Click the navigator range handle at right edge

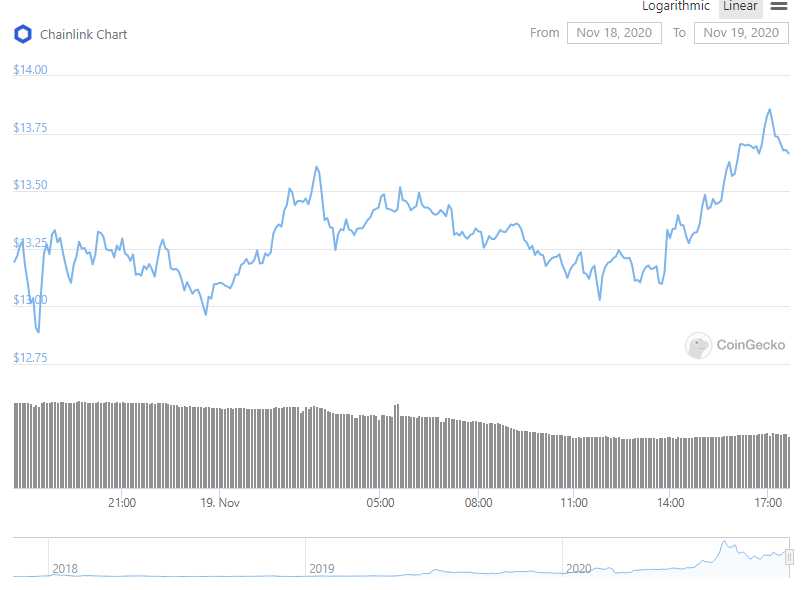point(789,556)
